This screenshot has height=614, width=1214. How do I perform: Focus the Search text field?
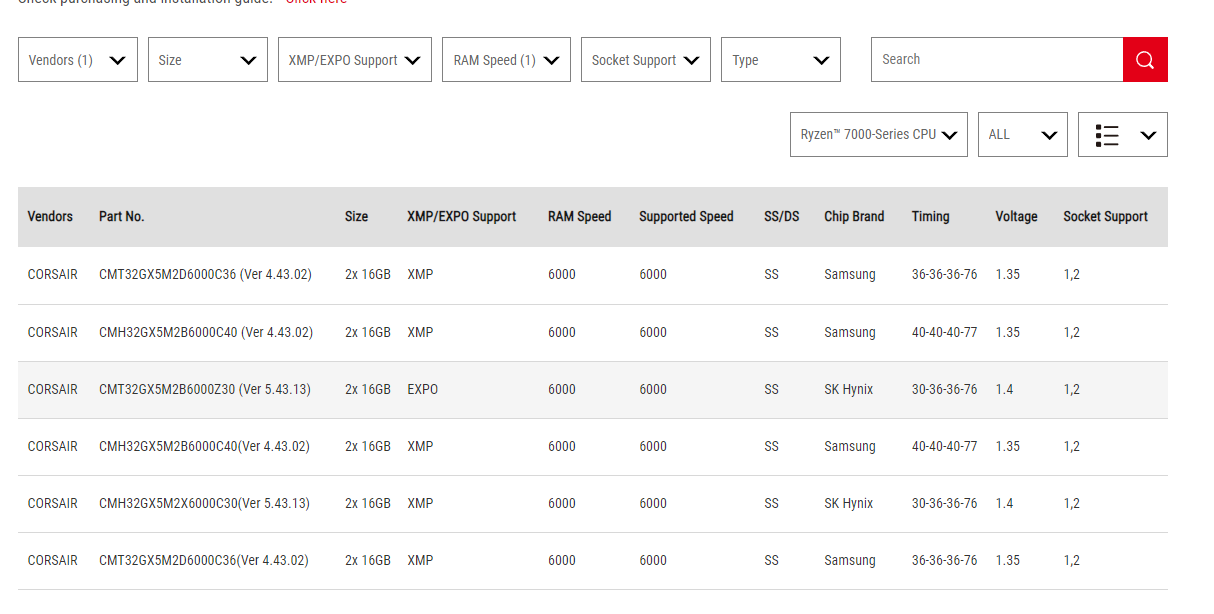coord(997,60)
